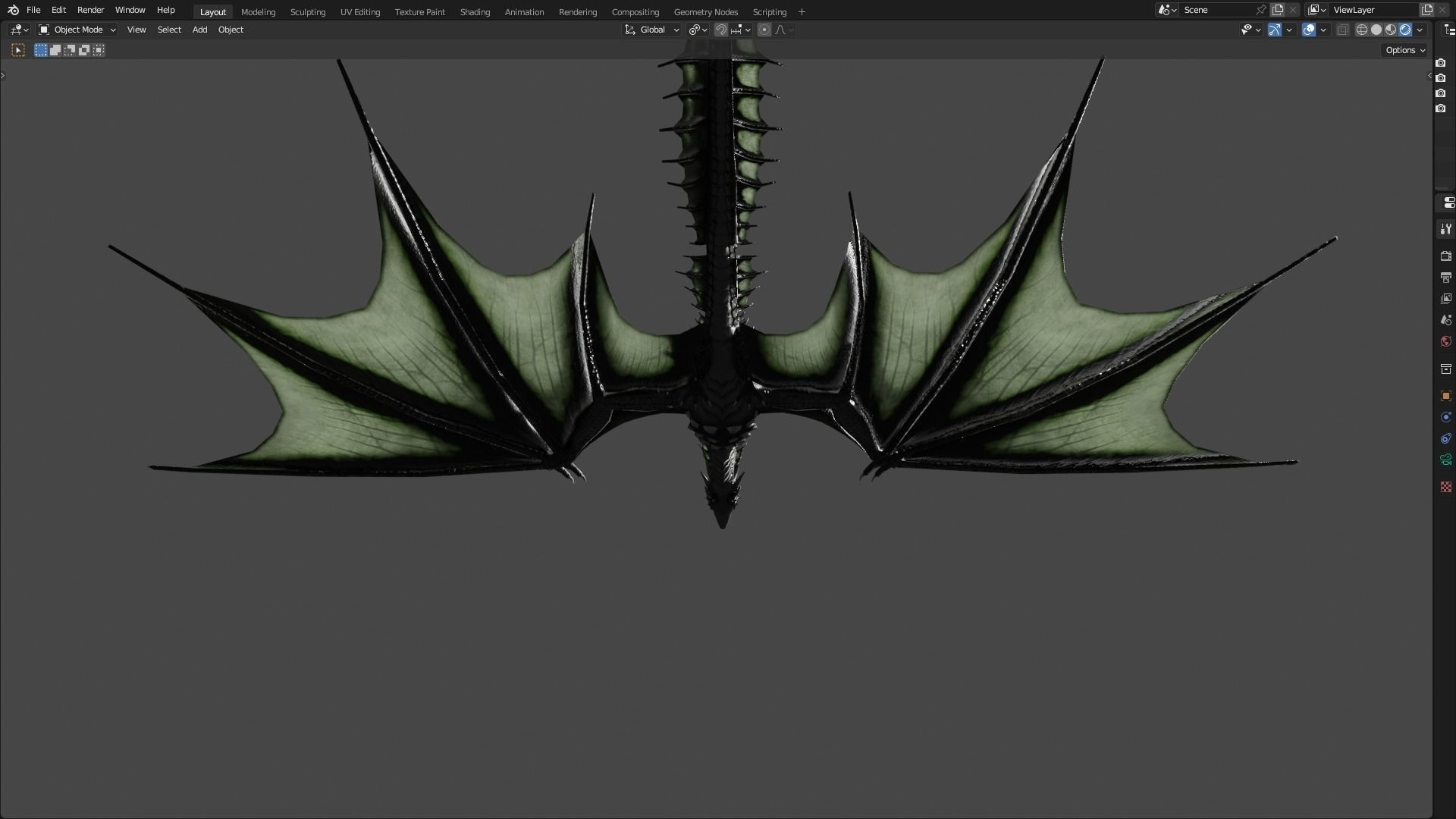Open proportional editing falloff dropdown
Screen dimensions: 1456x819
click(x=784, y=30)
